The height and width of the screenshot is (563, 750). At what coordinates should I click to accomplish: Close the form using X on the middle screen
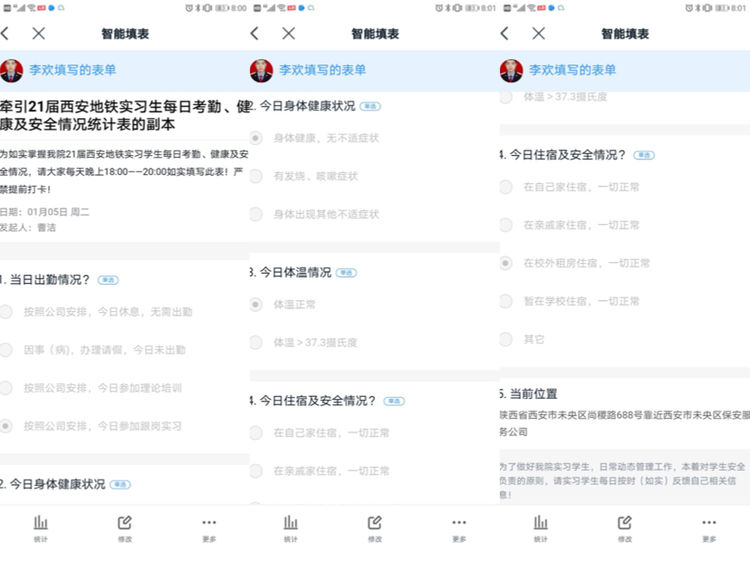[288, 33]
